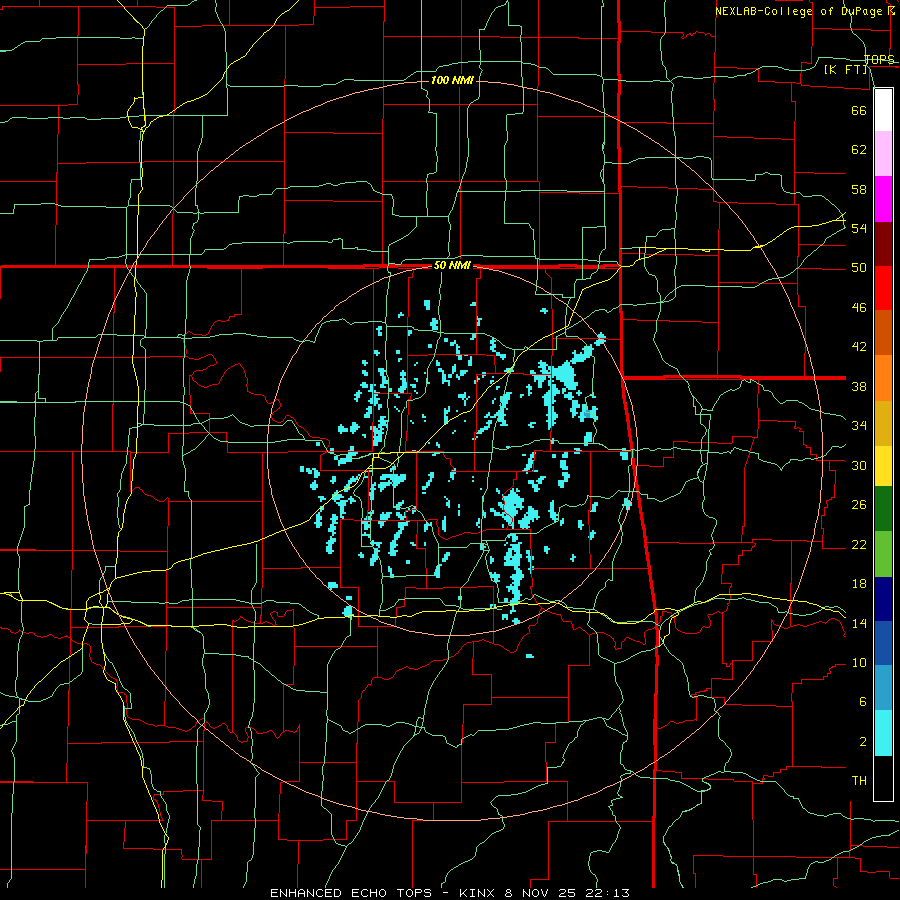The width and height of the screenshot is (900, 900).
Task: Click the "62" legend value
Action: 859,150
